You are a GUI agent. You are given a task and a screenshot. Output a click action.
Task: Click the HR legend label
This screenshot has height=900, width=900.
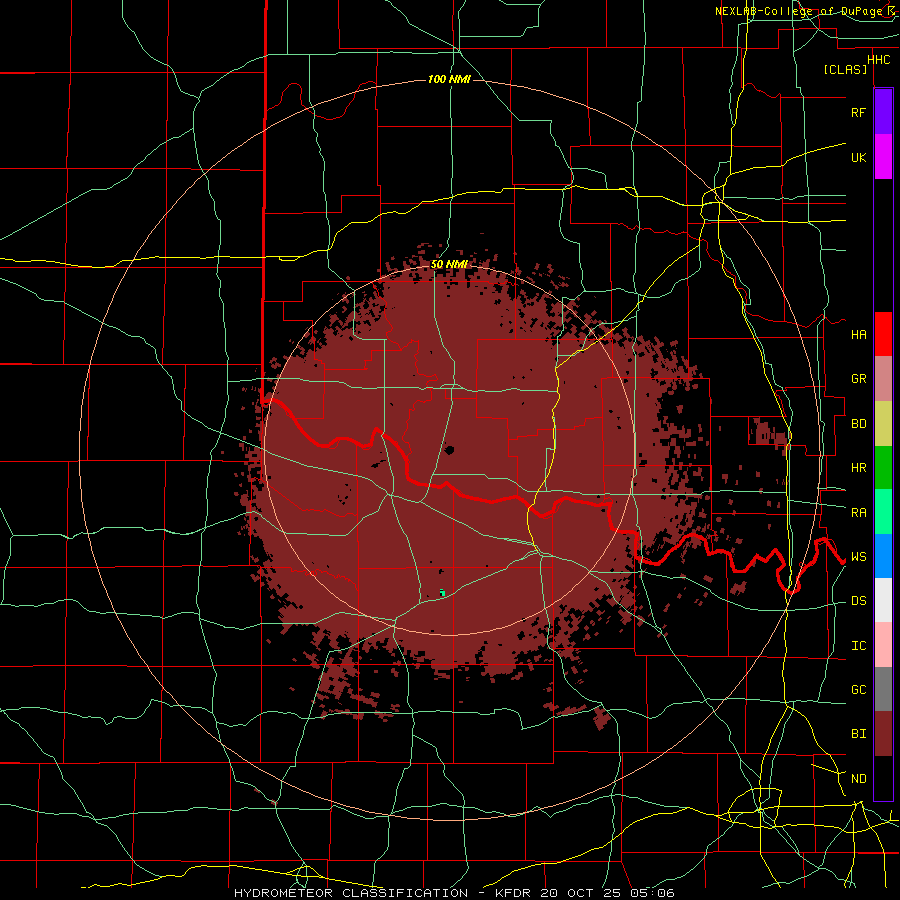click(x=858, y=468)
